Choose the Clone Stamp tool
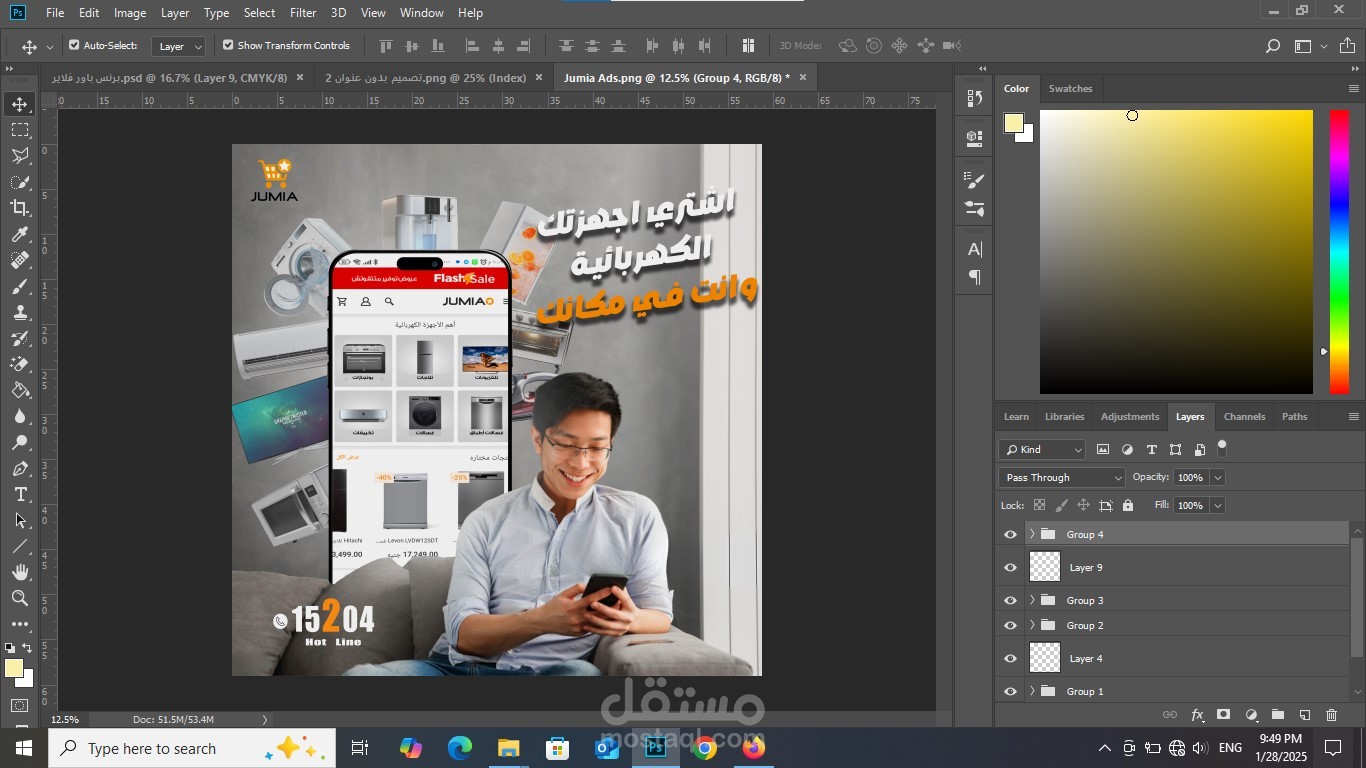Viewport: 1366px width, 768px height. (19, 312)
